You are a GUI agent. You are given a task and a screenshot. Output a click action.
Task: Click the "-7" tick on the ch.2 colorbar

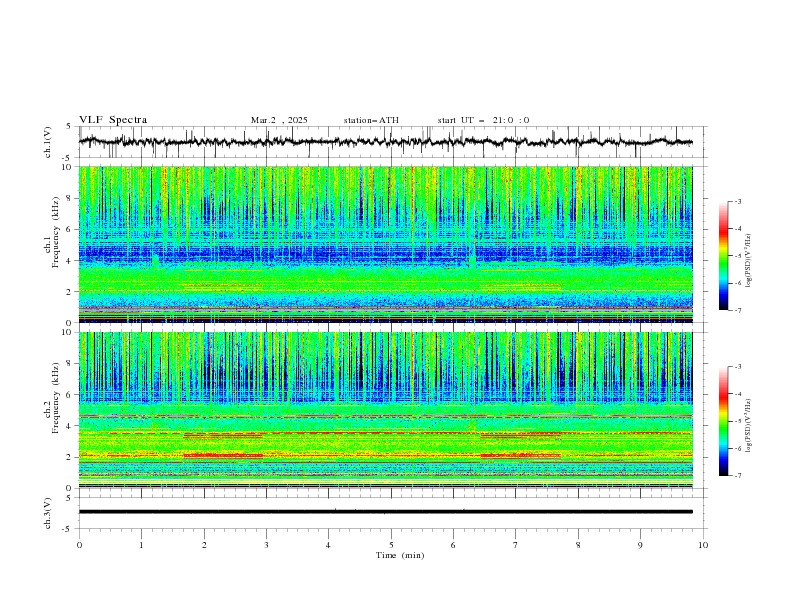(738, 476)
